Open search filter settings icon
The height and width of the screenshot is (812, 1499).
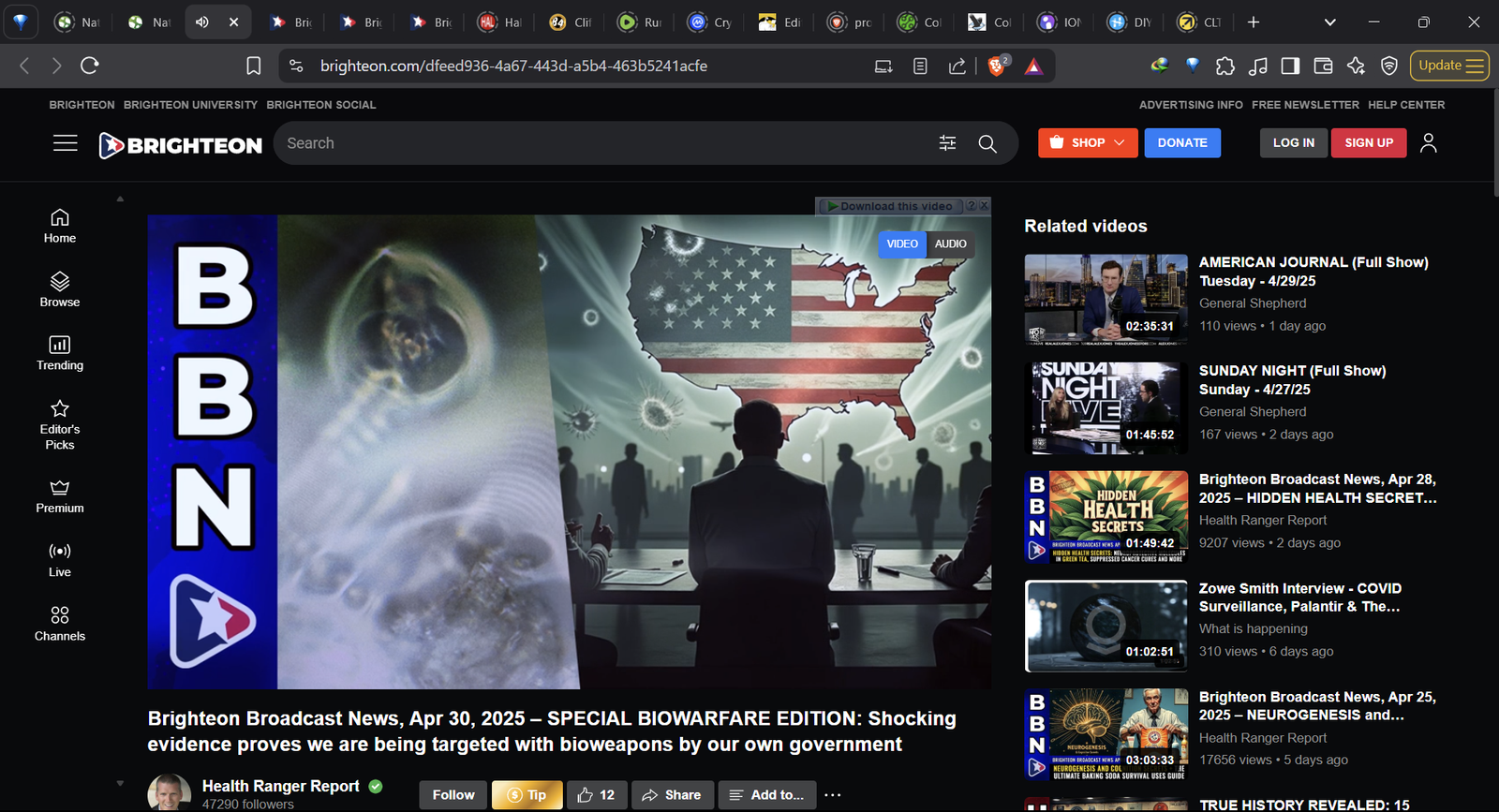coord(947,143)
